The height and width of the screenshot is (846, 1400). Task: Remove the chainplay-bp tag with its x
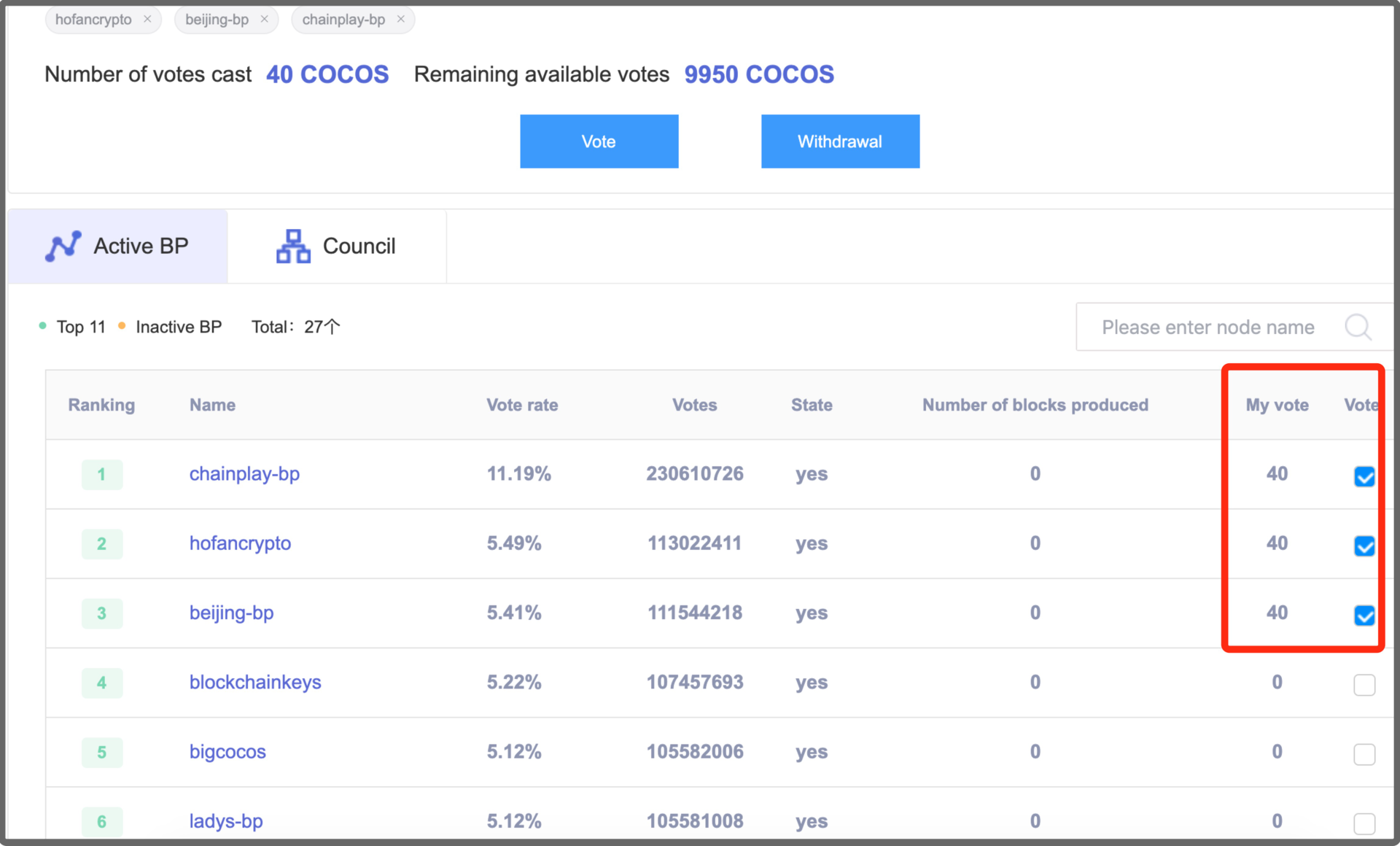click(x=400, y=19)
